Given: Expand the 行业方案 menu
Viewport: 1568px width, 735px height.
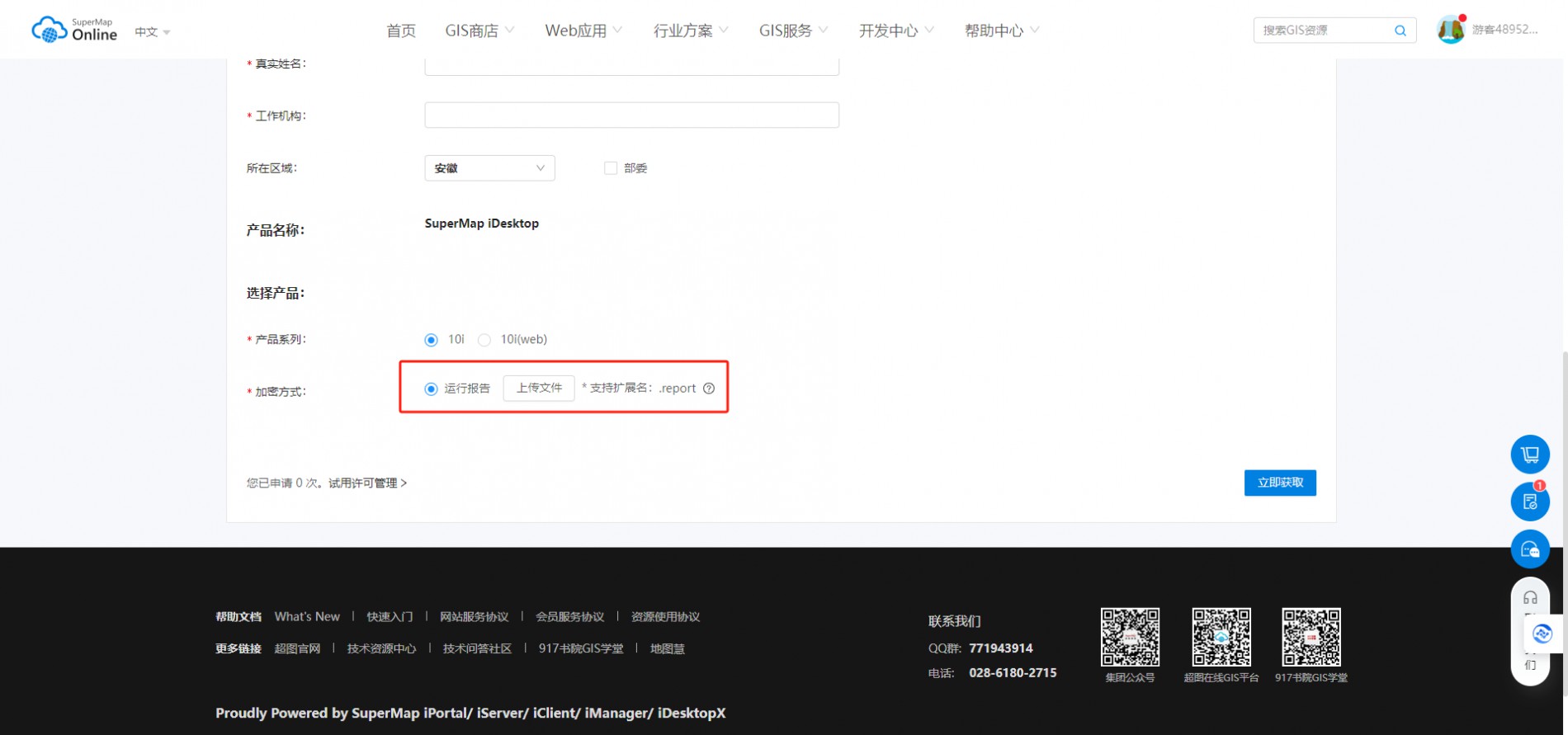Looking at the screenshot, I should click(x=691, y=31).
